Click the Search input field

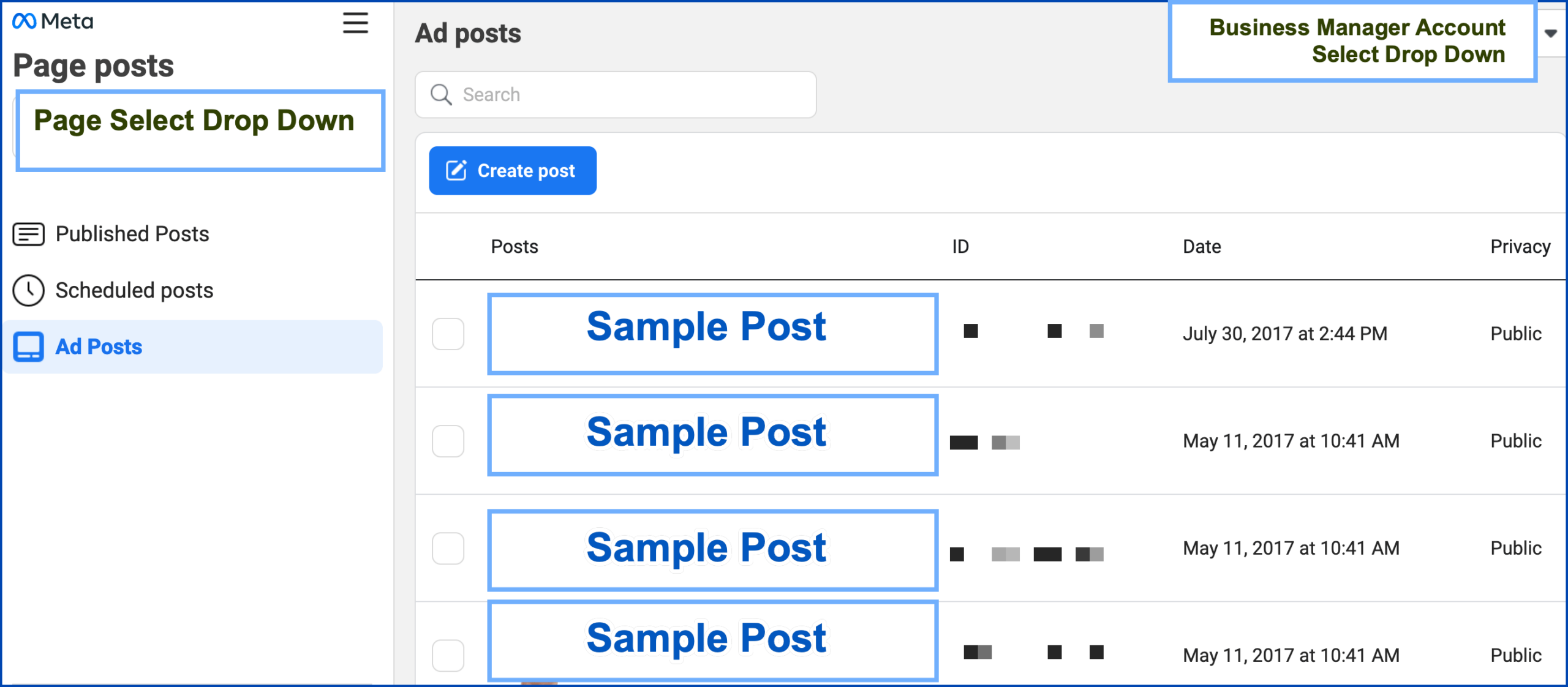[613, 94]
